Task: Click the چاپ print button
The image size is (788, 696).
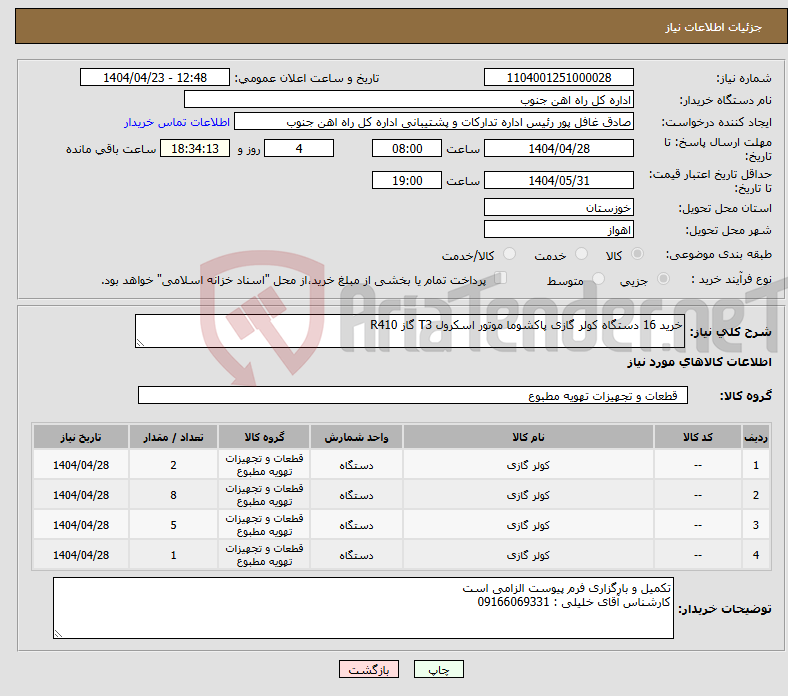Action: click(439, 669)
